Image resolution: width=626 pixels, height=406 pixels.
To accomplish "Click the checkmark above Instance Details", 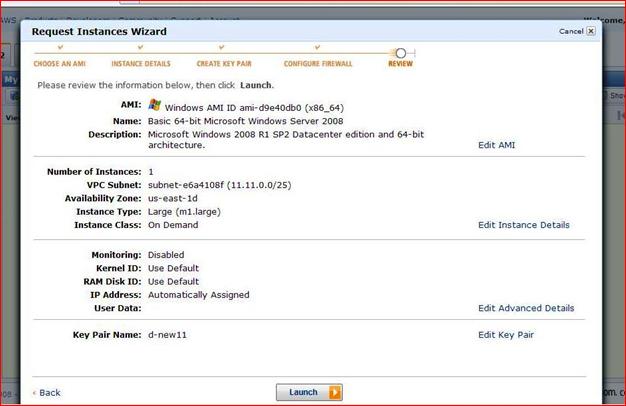I will pos(140,48).
